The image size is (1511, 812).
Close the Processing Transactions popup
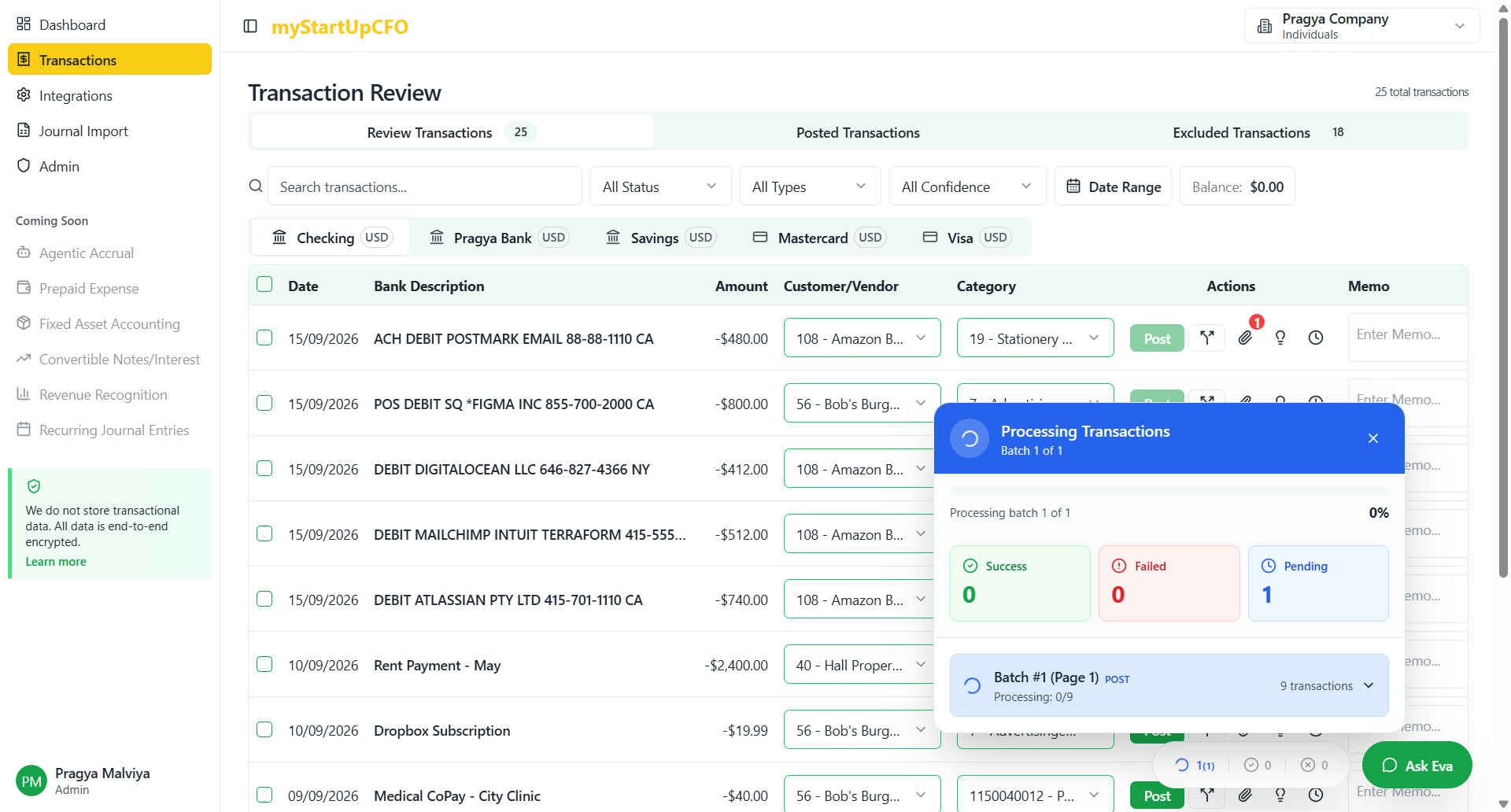click(1372, 438)
